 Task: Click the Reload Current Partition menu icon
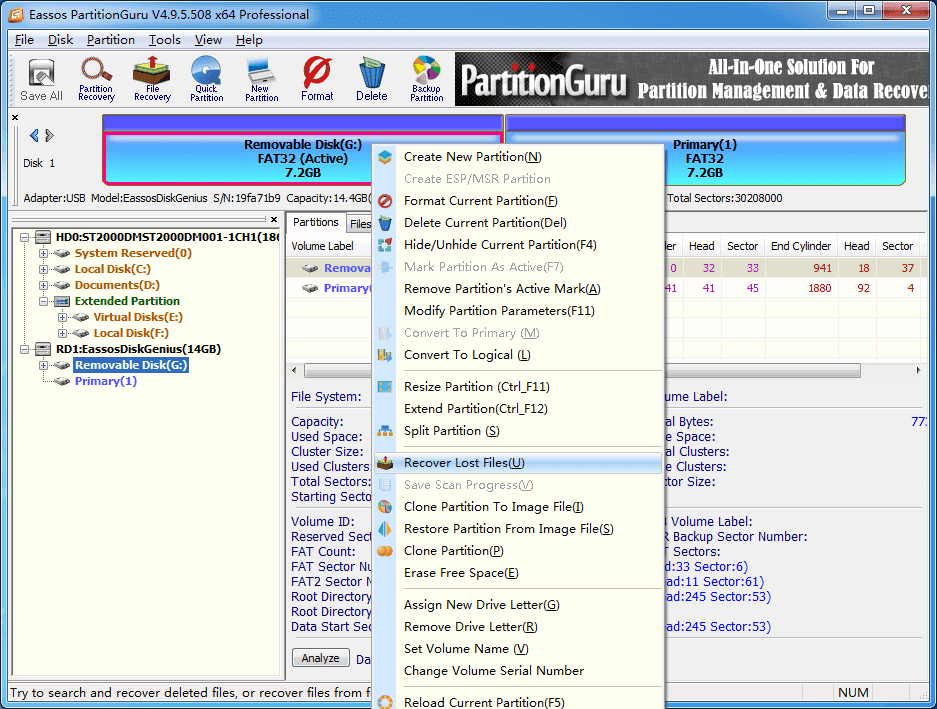(385, 702)
